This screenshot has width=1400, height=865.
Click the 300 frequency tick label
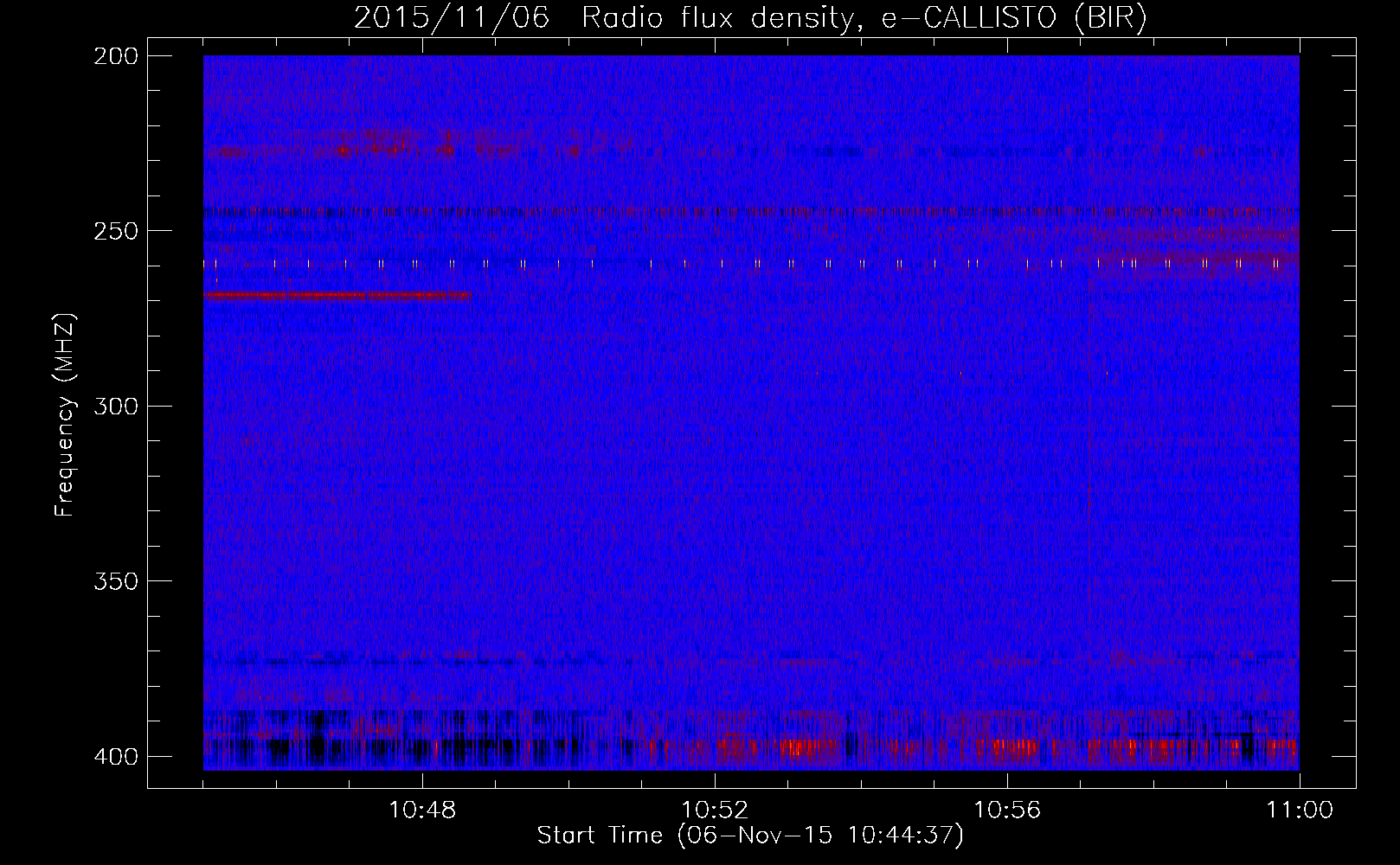115,407
